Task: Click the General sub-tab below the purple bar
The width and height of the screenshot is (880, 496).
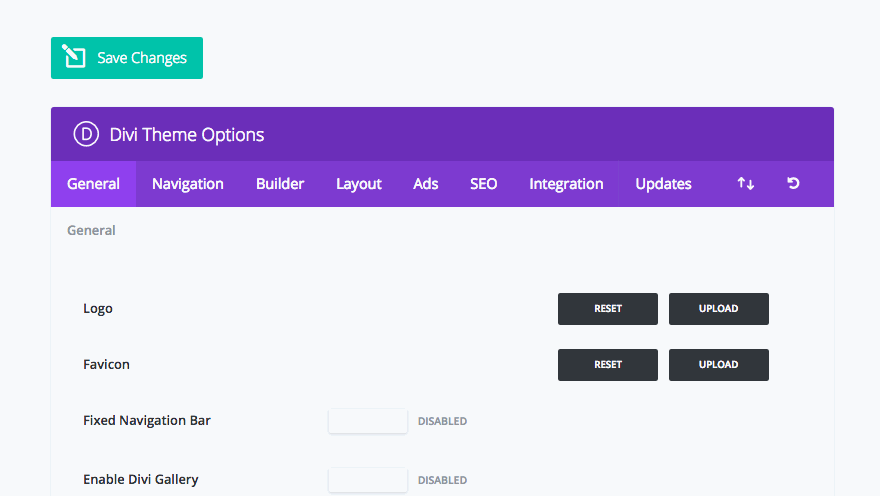Action: (91, 230)
